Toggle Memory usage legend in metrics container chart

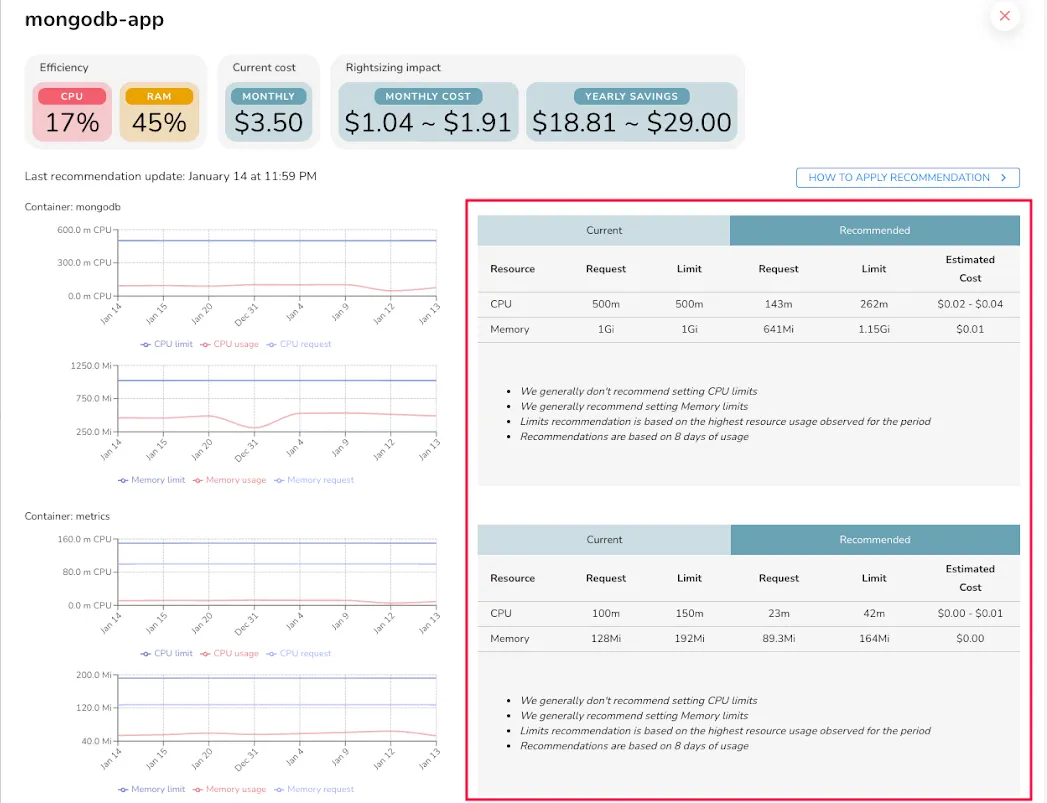pos(229,789)
